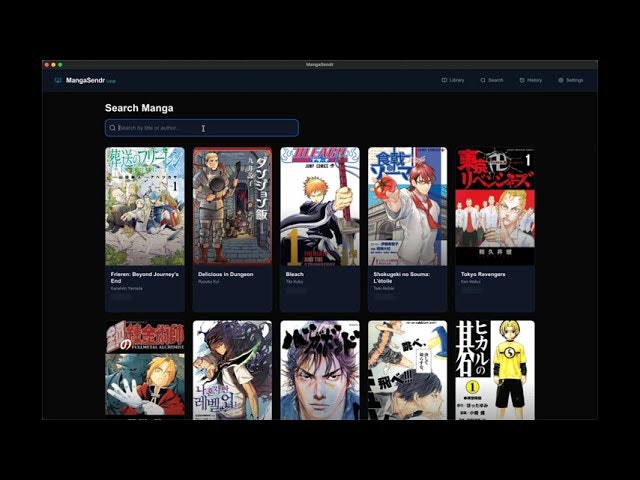
Task: Maximize the MangaSendr window with green button
Action: (x=60, y=65)
